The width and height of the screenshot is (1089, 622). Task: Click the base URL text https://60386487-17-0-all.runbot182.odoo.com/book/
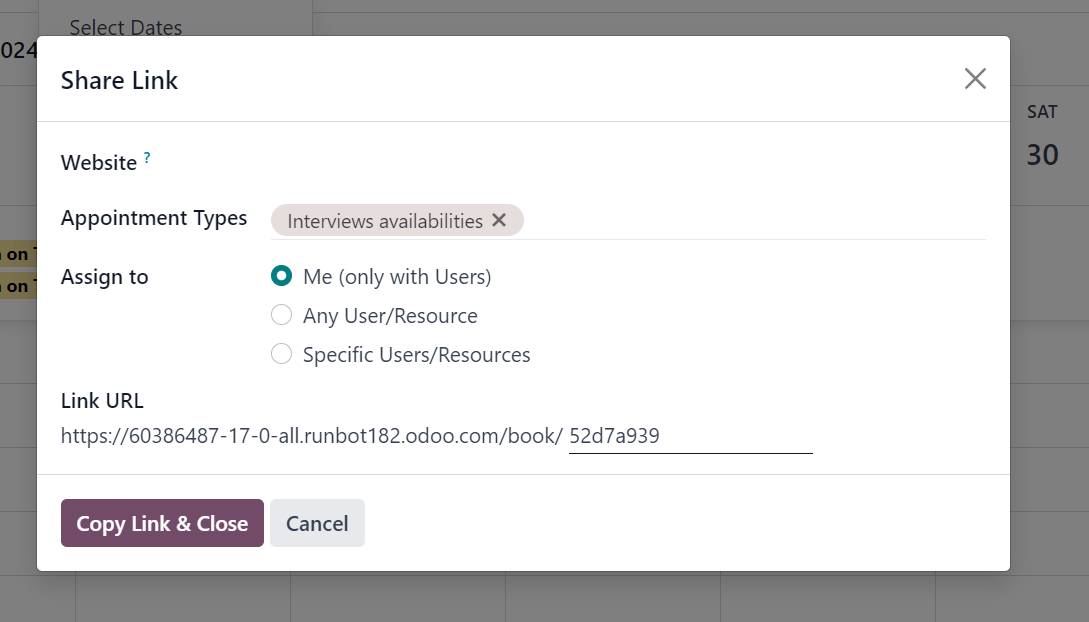(311, 436)
